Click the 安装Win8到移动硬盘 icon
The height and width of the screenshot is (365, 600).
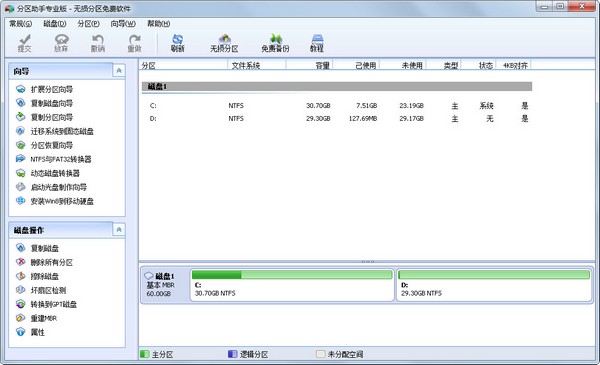pyautogui.click(x=21, y=201)
